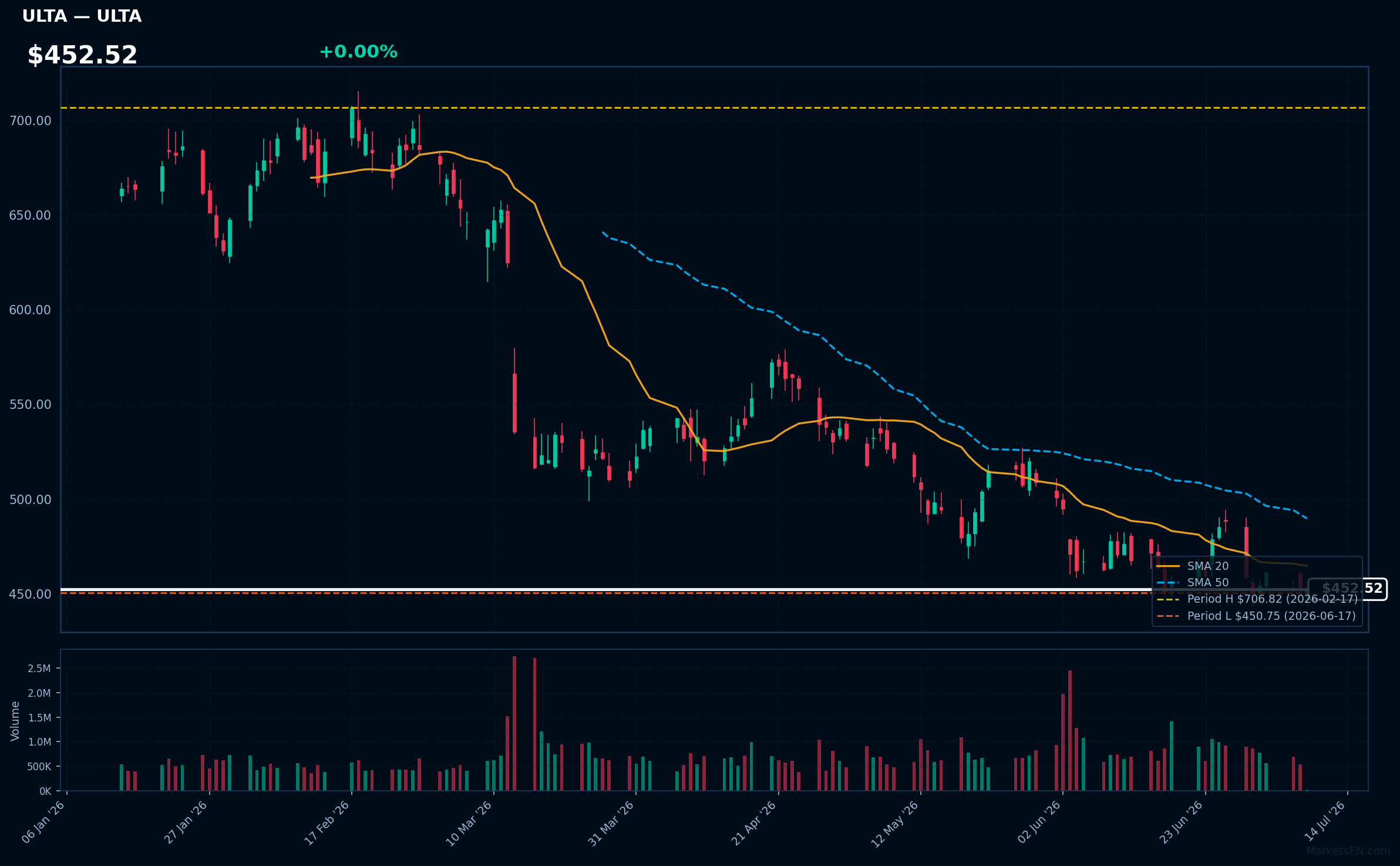Click the 23 Jun '26 date label
1400x866 pixels.
(1181, 823)
